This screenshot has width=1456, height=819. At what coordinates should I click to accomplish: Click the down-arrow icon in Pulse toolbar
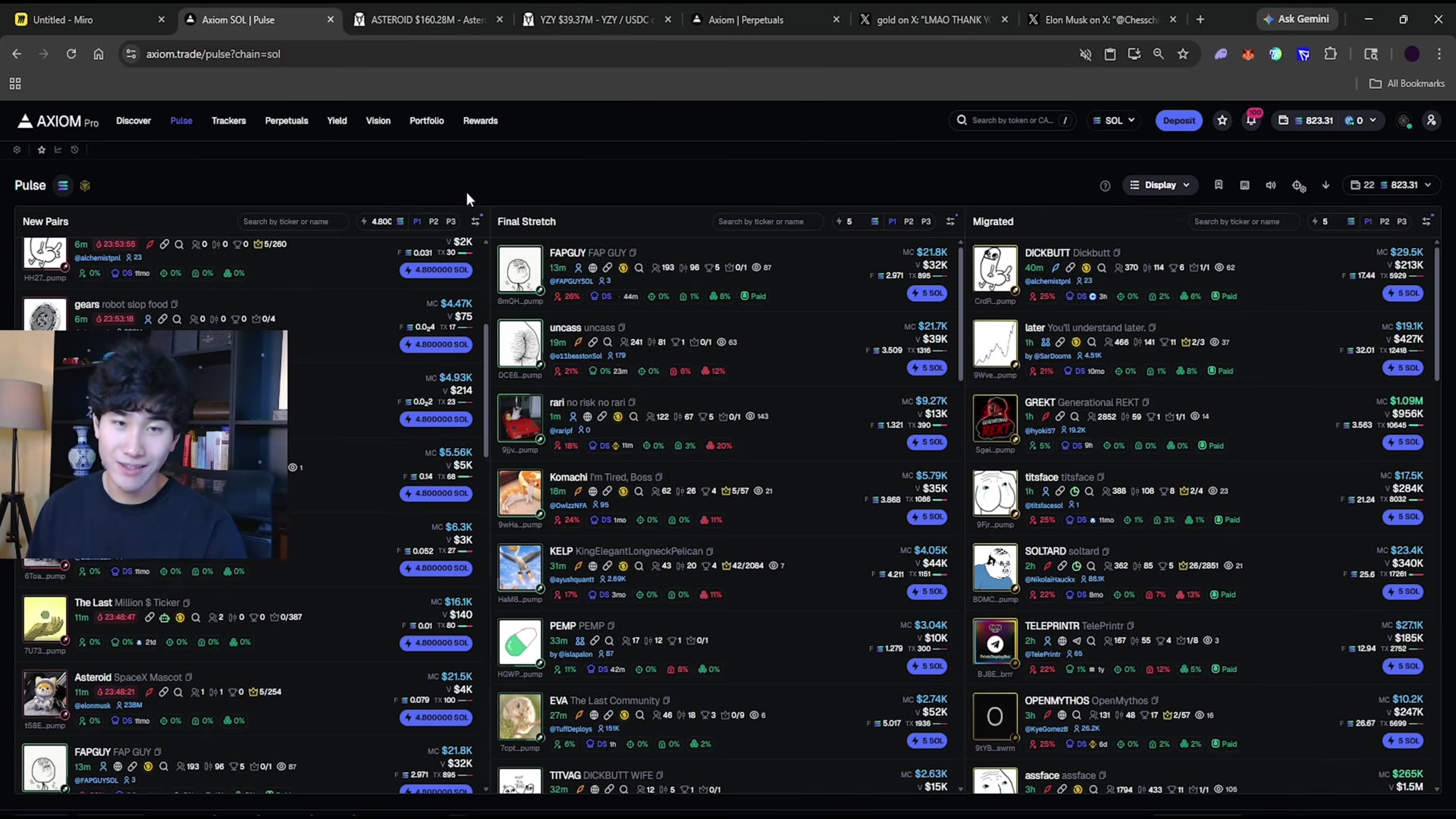pos(1326,185)
